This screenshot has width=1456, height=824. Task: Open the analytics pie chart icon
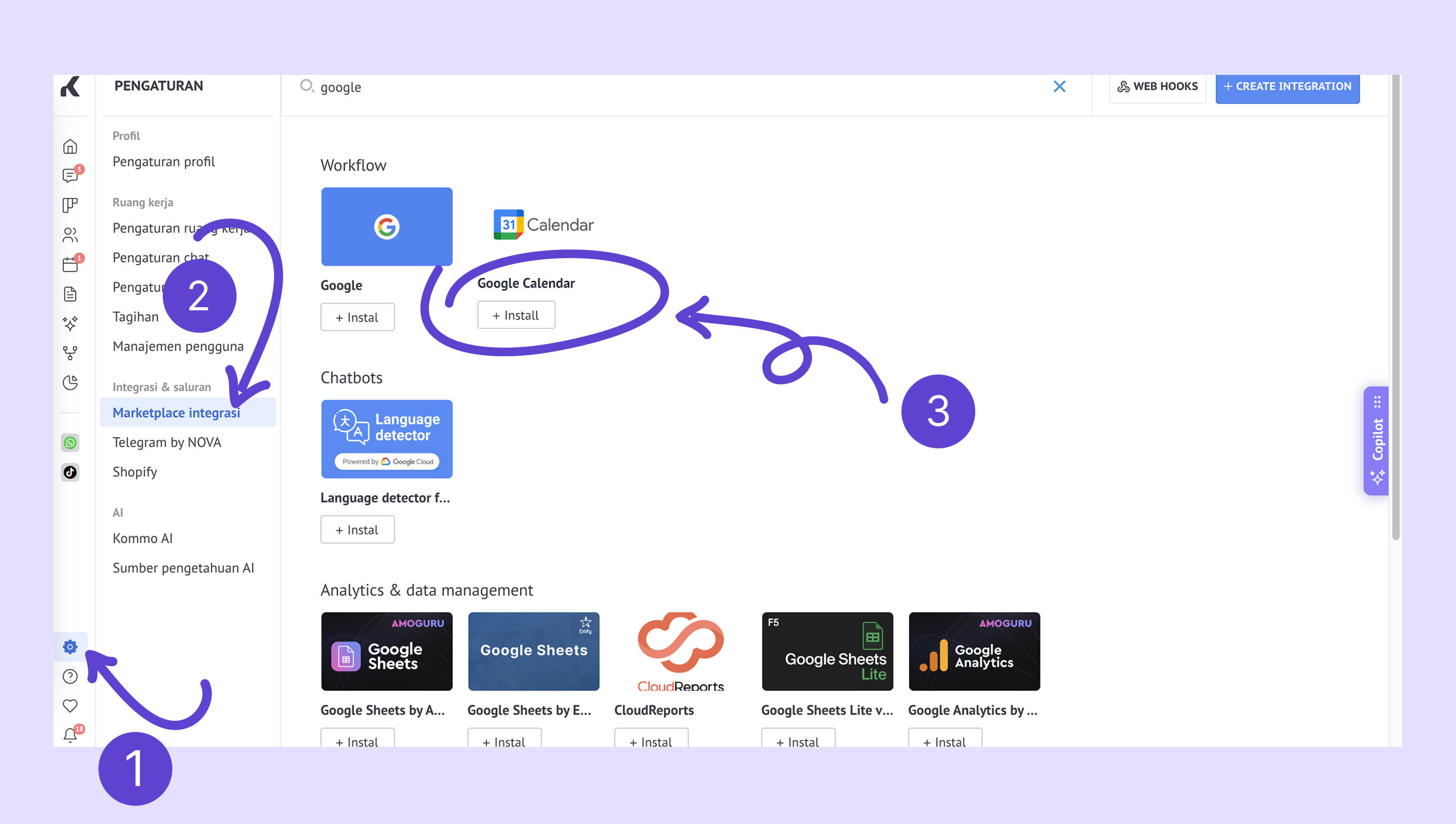70,383
